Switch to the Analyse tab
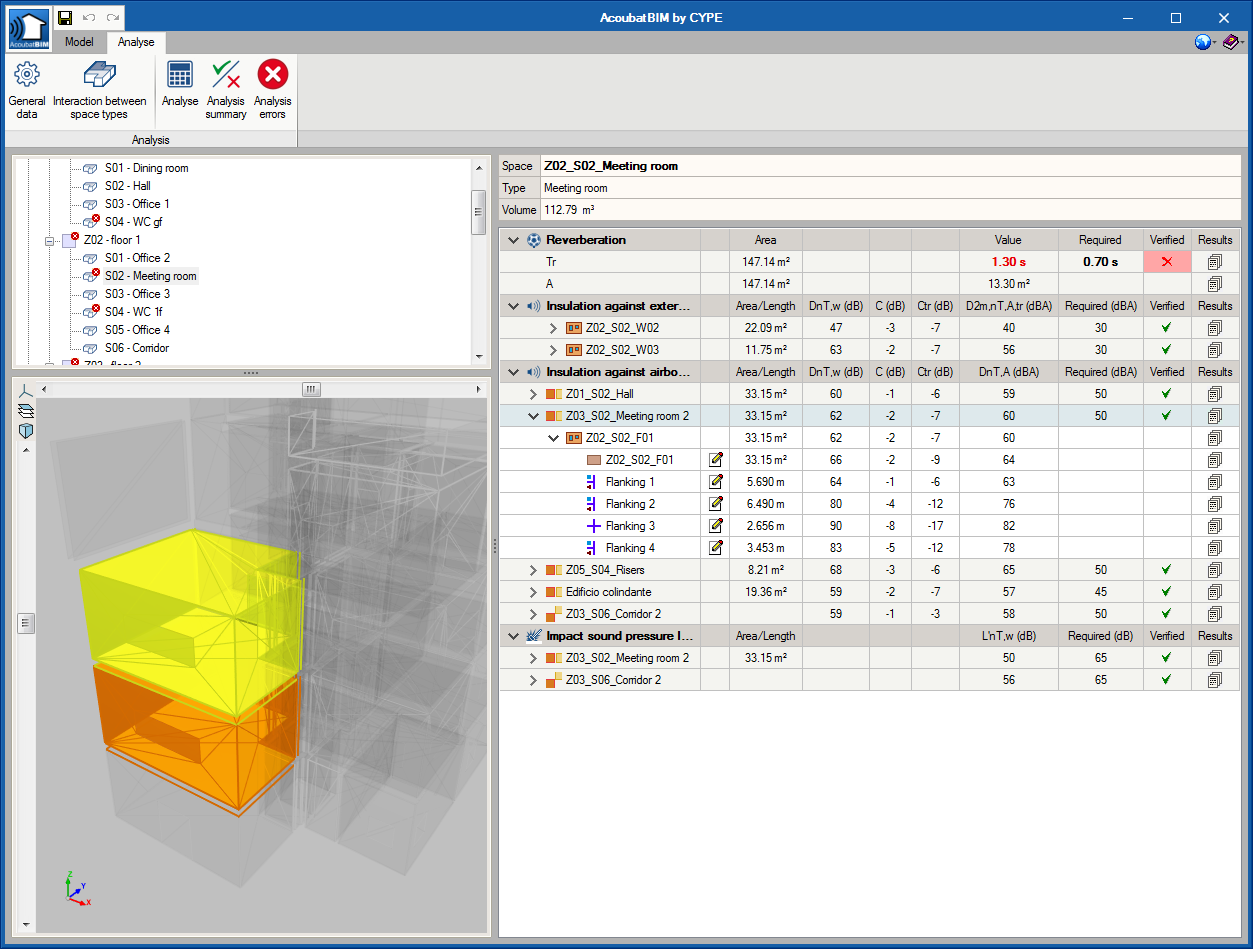Image resolution: width=1253 pixels, height=949 pixels. pyautogui.click(x=136, y=42)
